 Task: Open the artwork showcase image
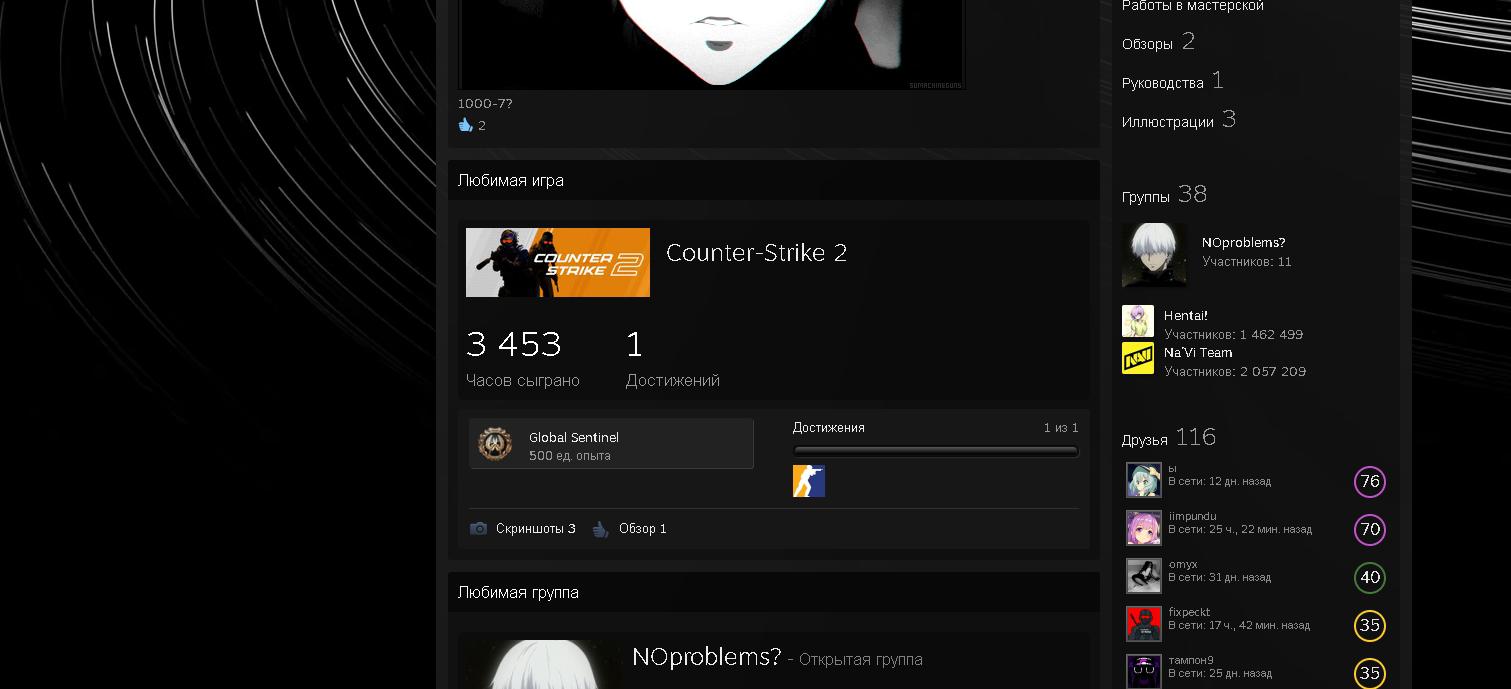coord(712,44)
